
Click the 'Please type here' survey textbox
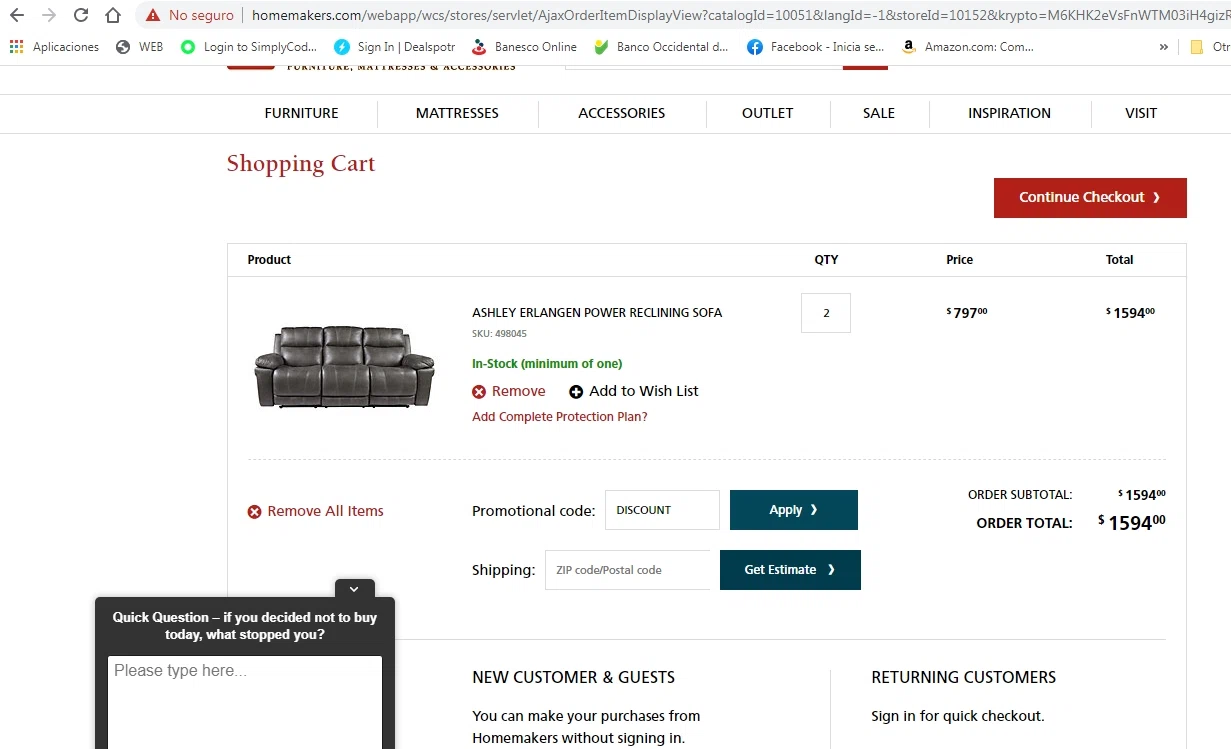(245, 702)
